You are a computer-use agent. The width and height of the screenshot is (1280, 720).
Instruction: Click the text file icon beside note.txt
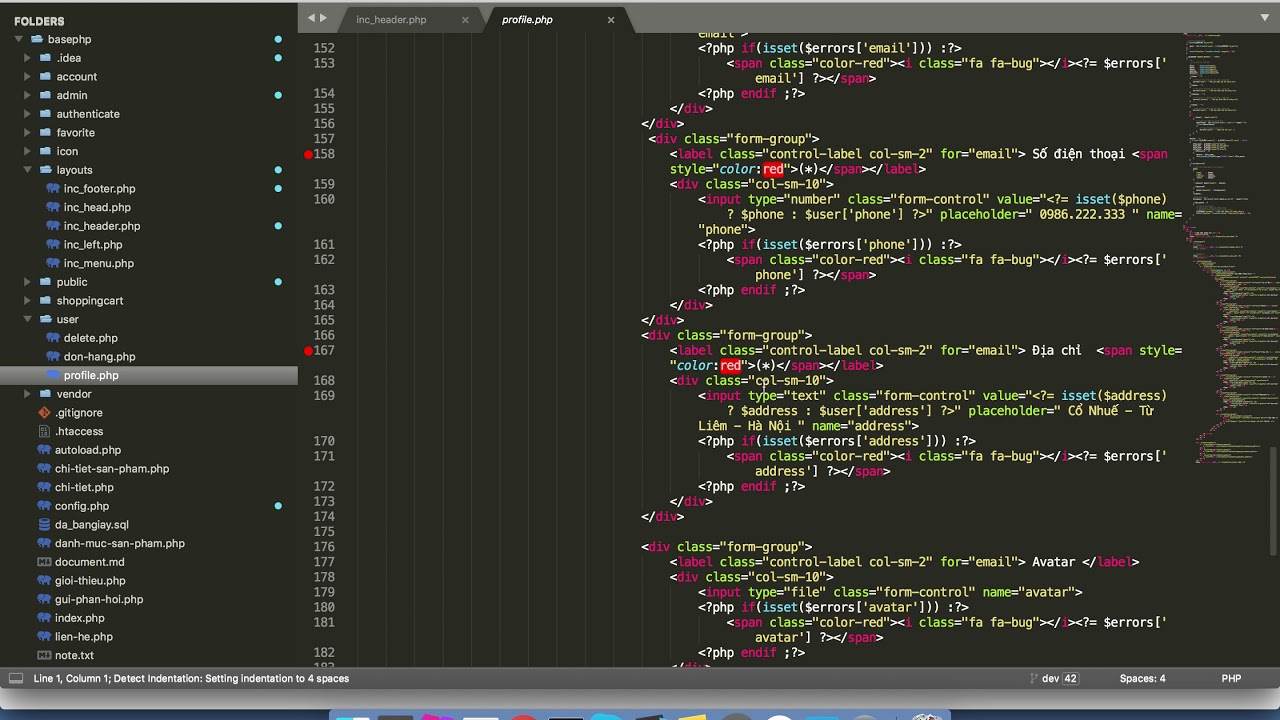click(44, 655)
